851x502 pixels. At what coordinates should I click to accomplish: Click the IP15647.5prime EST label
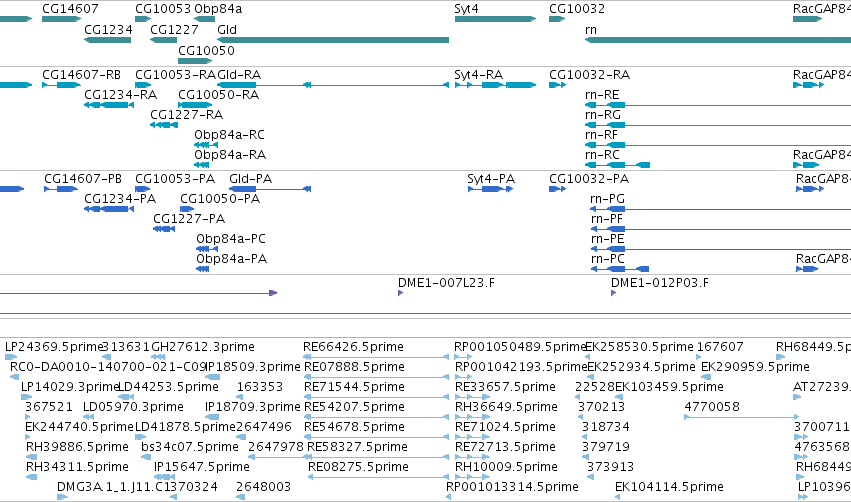coord(201,468)
